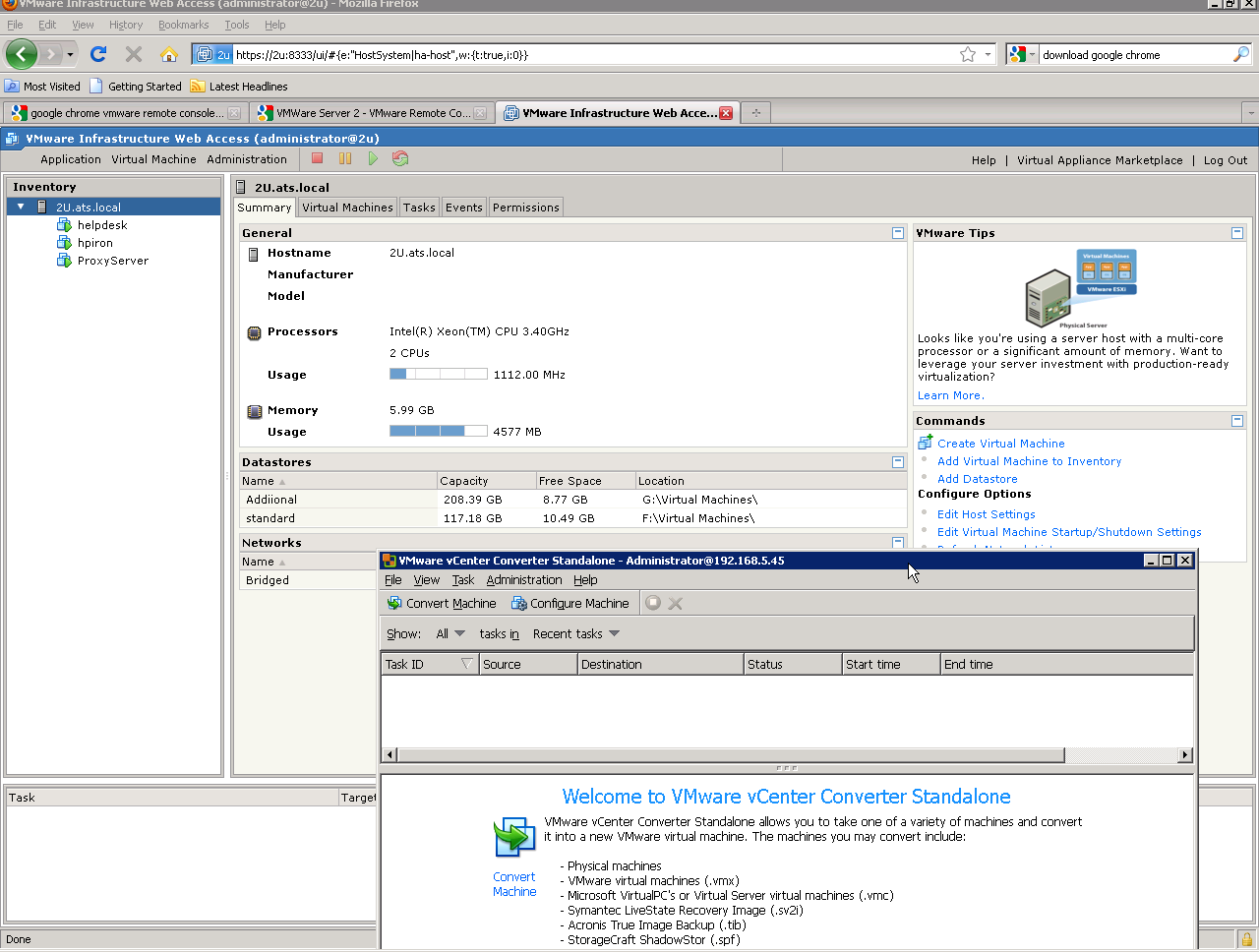
Task: Switch to the Events tab
Action: (464, 208)
